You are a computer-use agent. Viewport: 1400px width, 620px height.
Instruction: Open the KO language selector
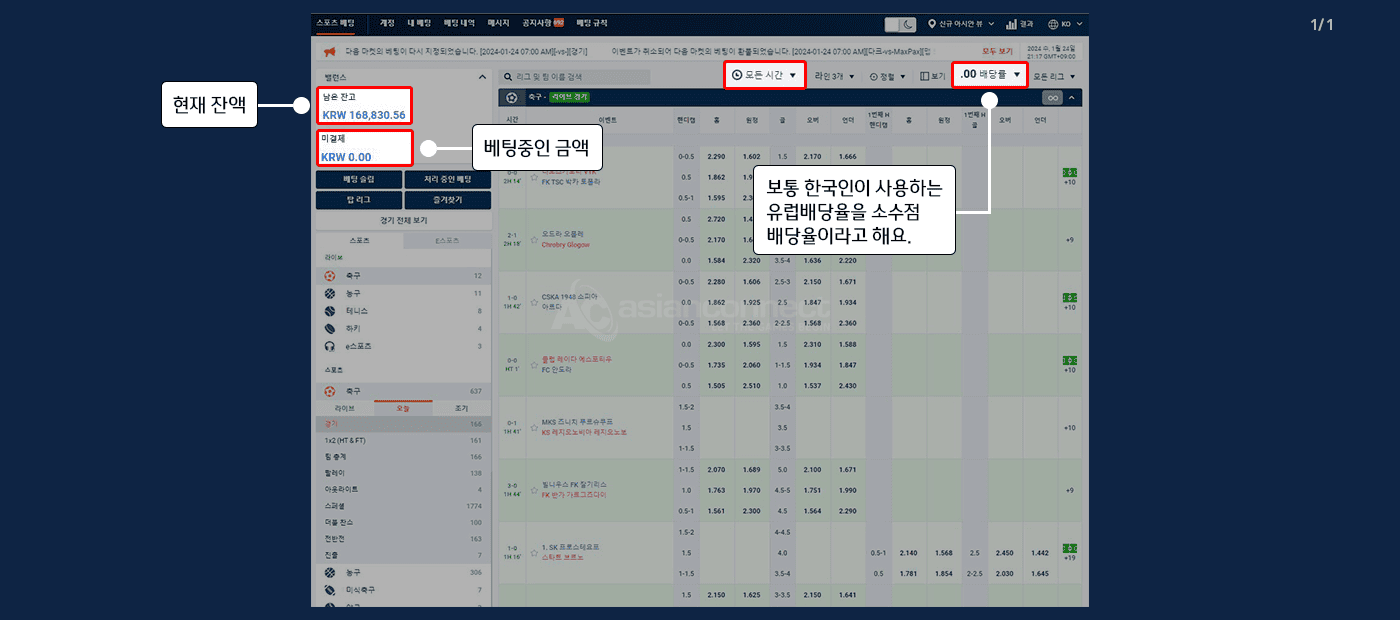pos(1065,24)
